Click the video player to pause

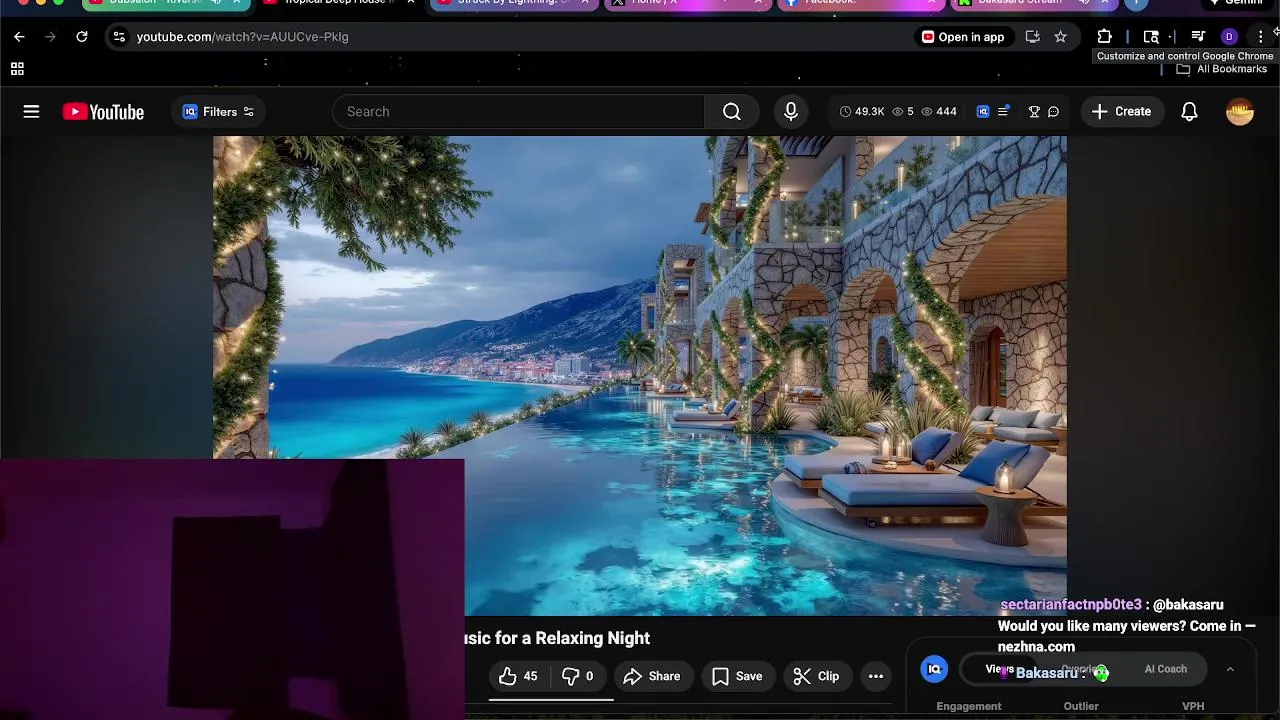(x=640, y=376)
